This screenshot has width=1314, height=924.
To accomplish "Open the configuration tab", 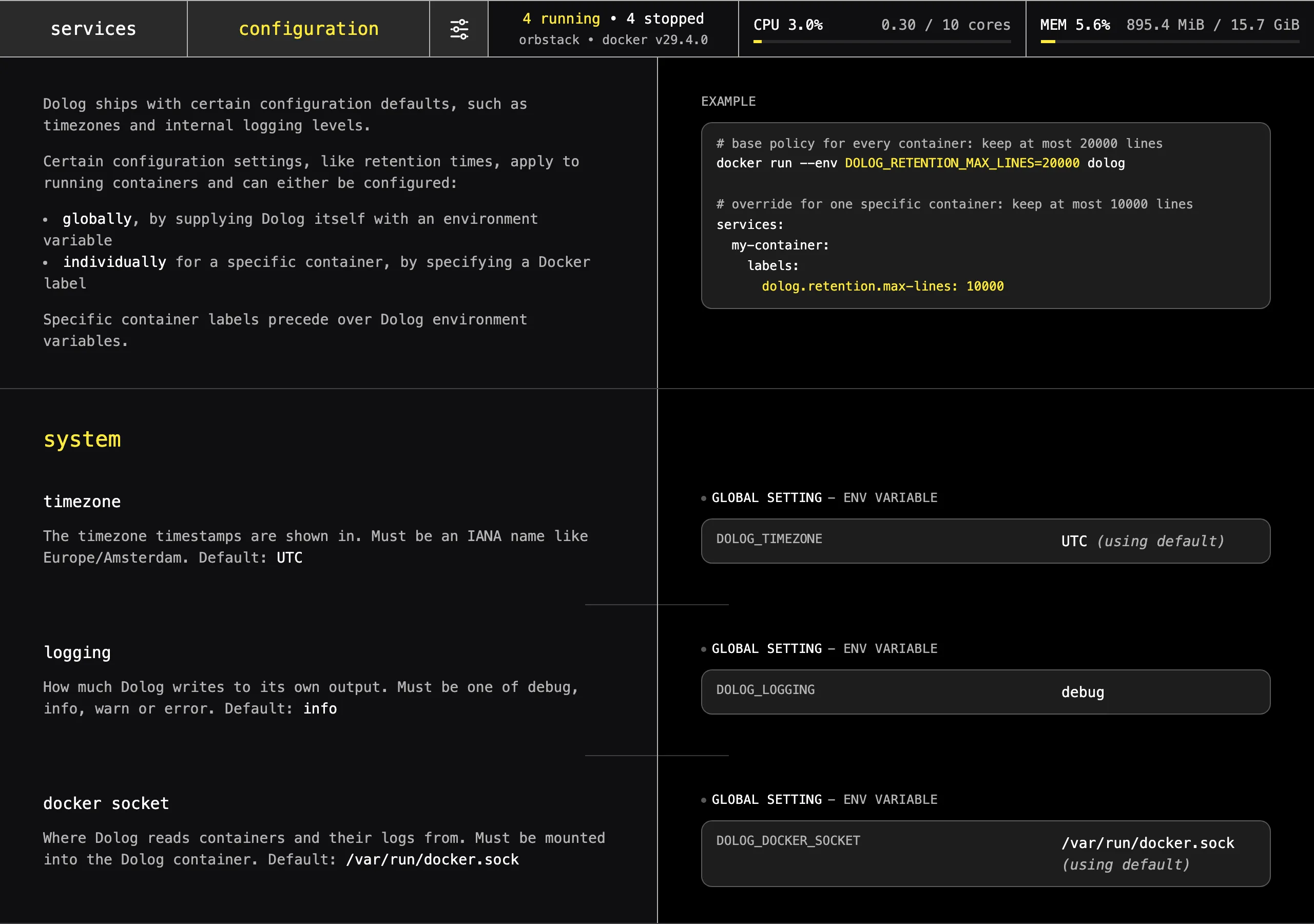I will coord(308,29).
